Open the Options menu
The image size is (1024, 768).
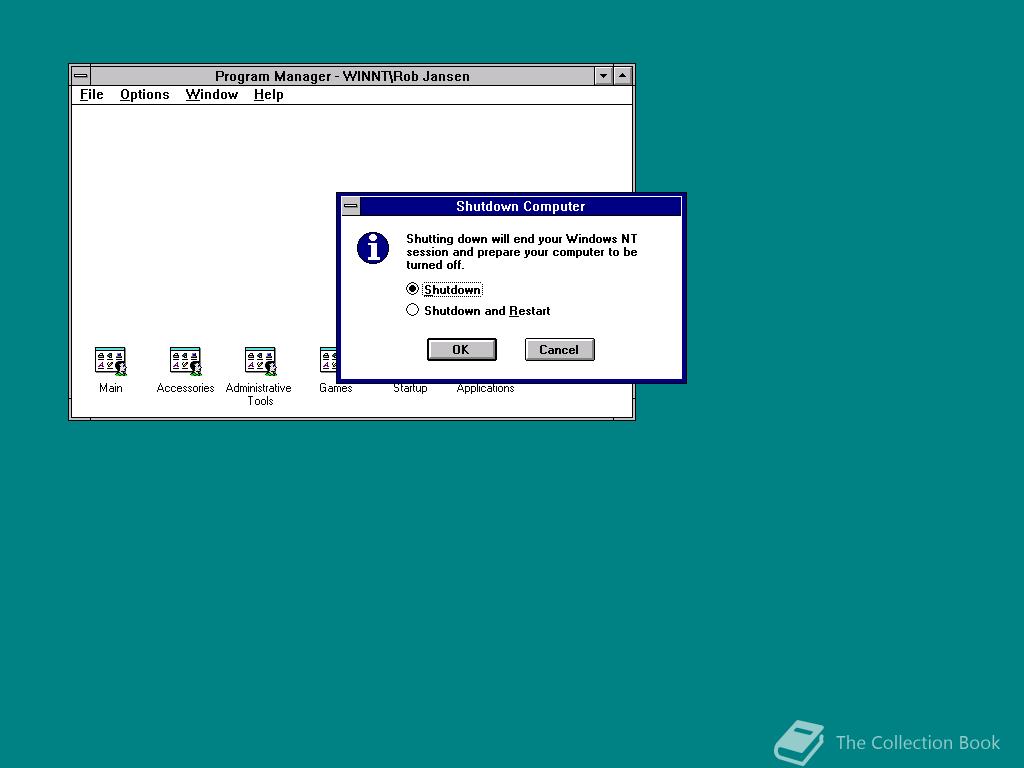[x=144, y=95]
